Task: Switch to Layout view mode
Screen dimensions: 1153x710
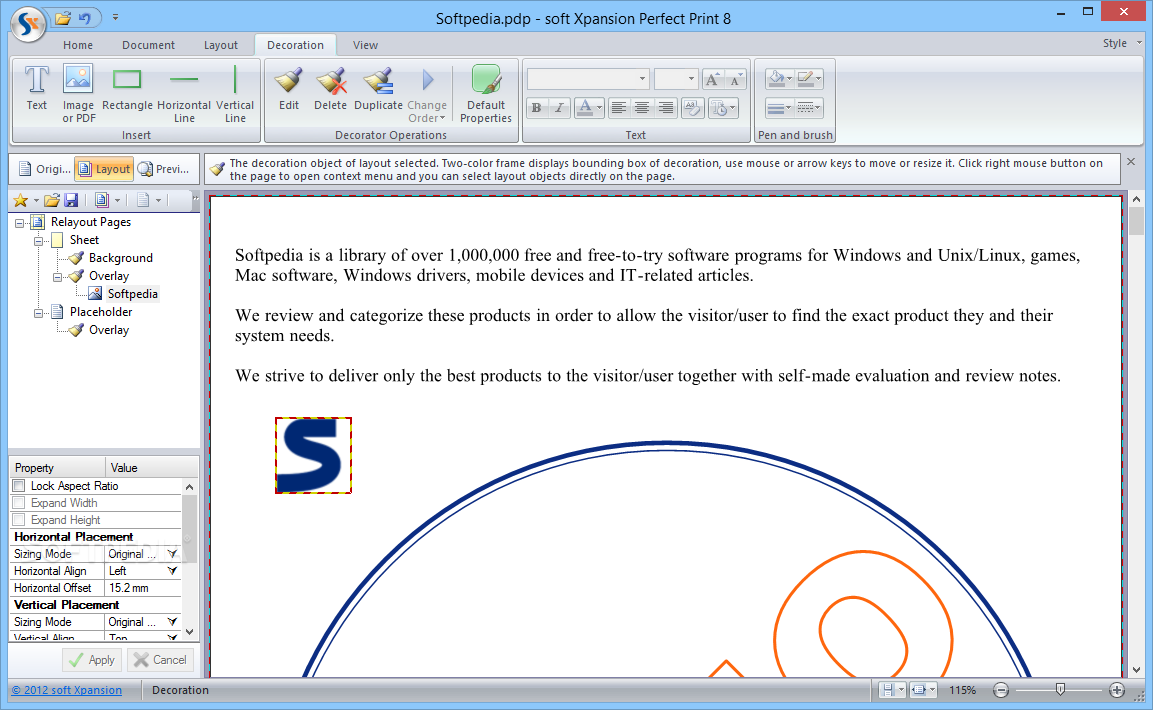Action: click(104, 169)
